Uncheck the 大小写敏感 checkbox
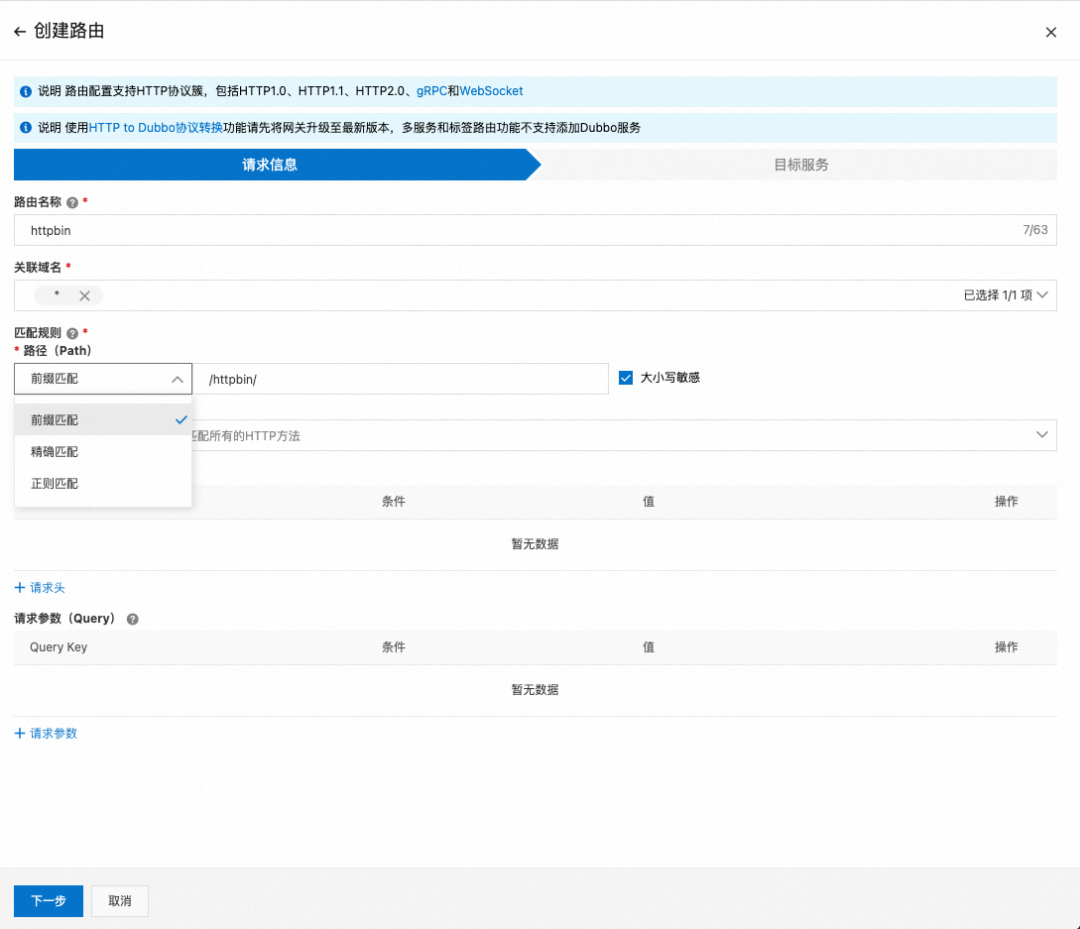The width and height of the screenshot is (1080, 929). pos(625,378)
